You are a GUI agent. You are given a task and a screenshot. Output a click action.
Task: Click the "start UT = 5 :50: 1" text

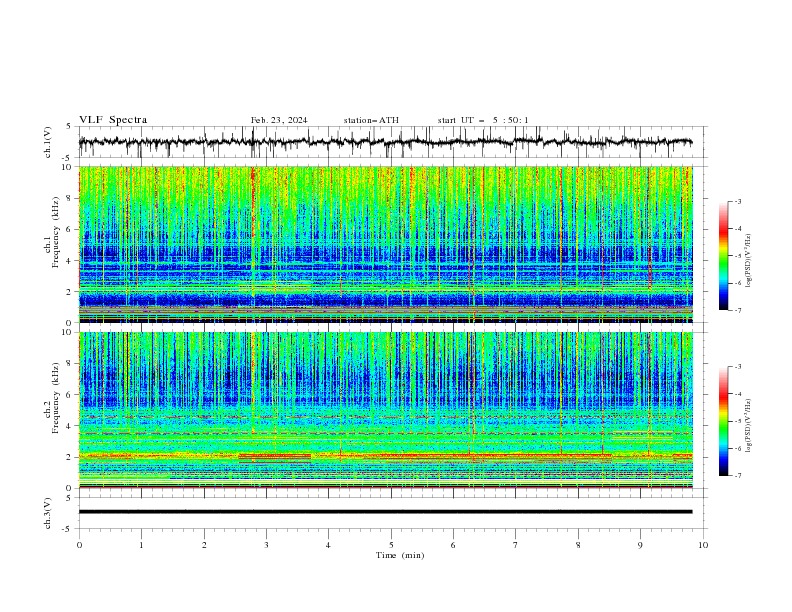click(483, 120)
